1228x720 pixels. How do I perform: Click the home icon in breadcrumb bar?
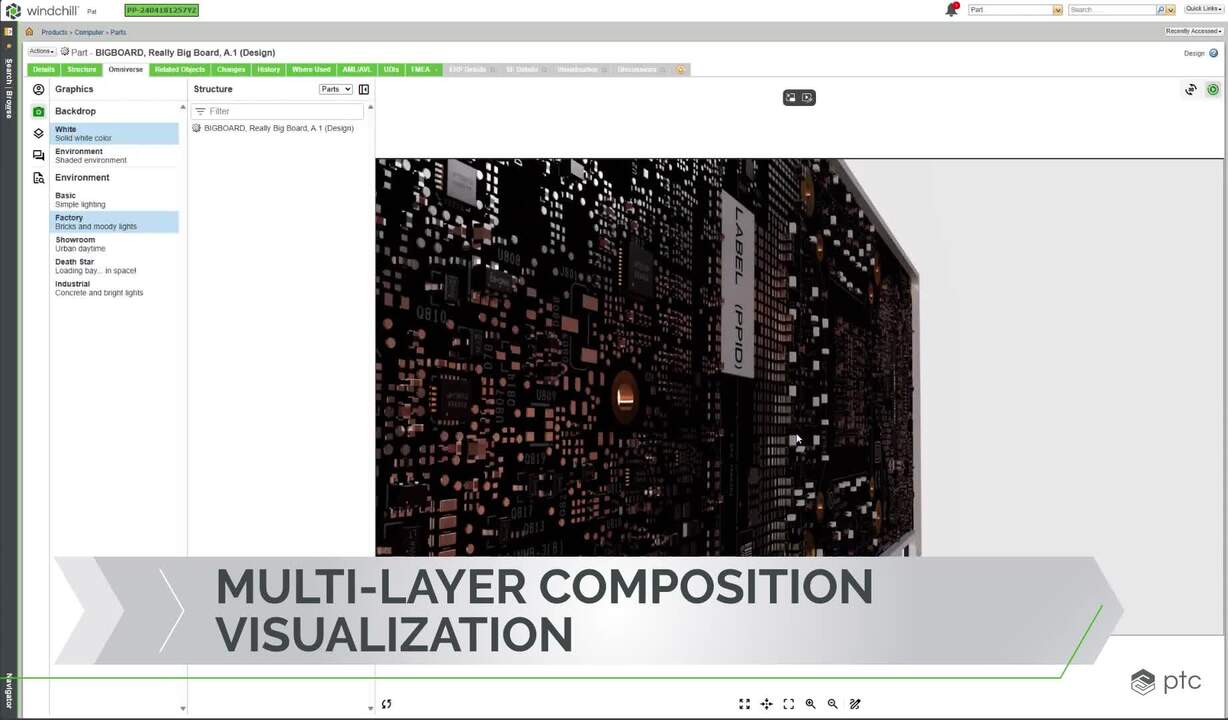point(29,32)
